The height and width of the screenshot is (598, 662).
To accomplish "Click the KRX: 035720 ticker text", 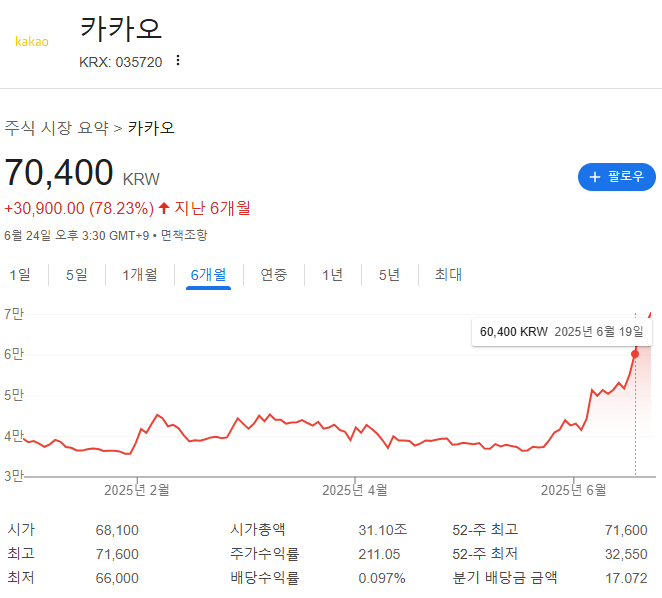I will point(120,62).
